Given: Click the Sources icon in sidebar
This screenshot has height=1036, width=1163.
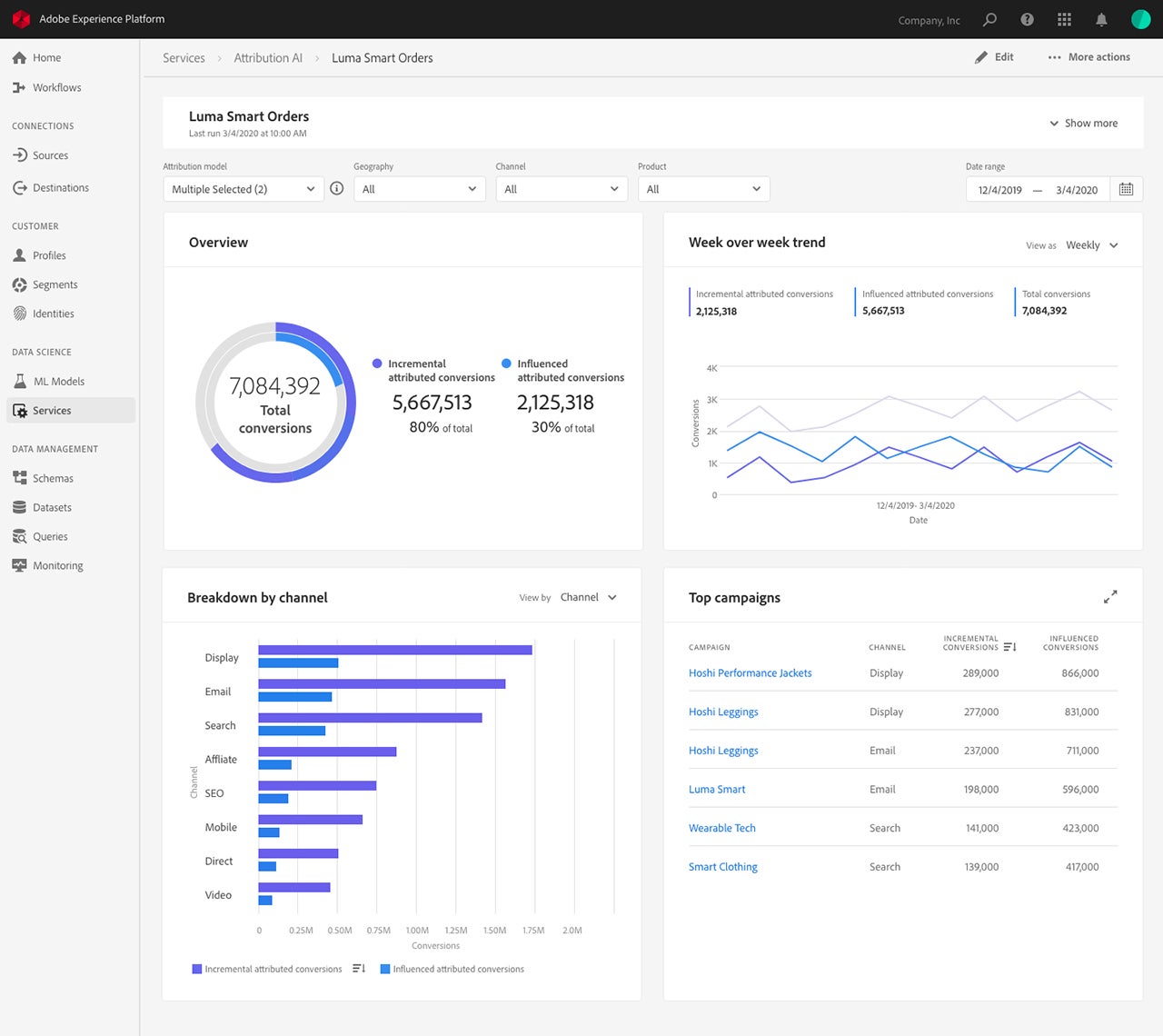Looking at the screenshot, I should 19,155.
